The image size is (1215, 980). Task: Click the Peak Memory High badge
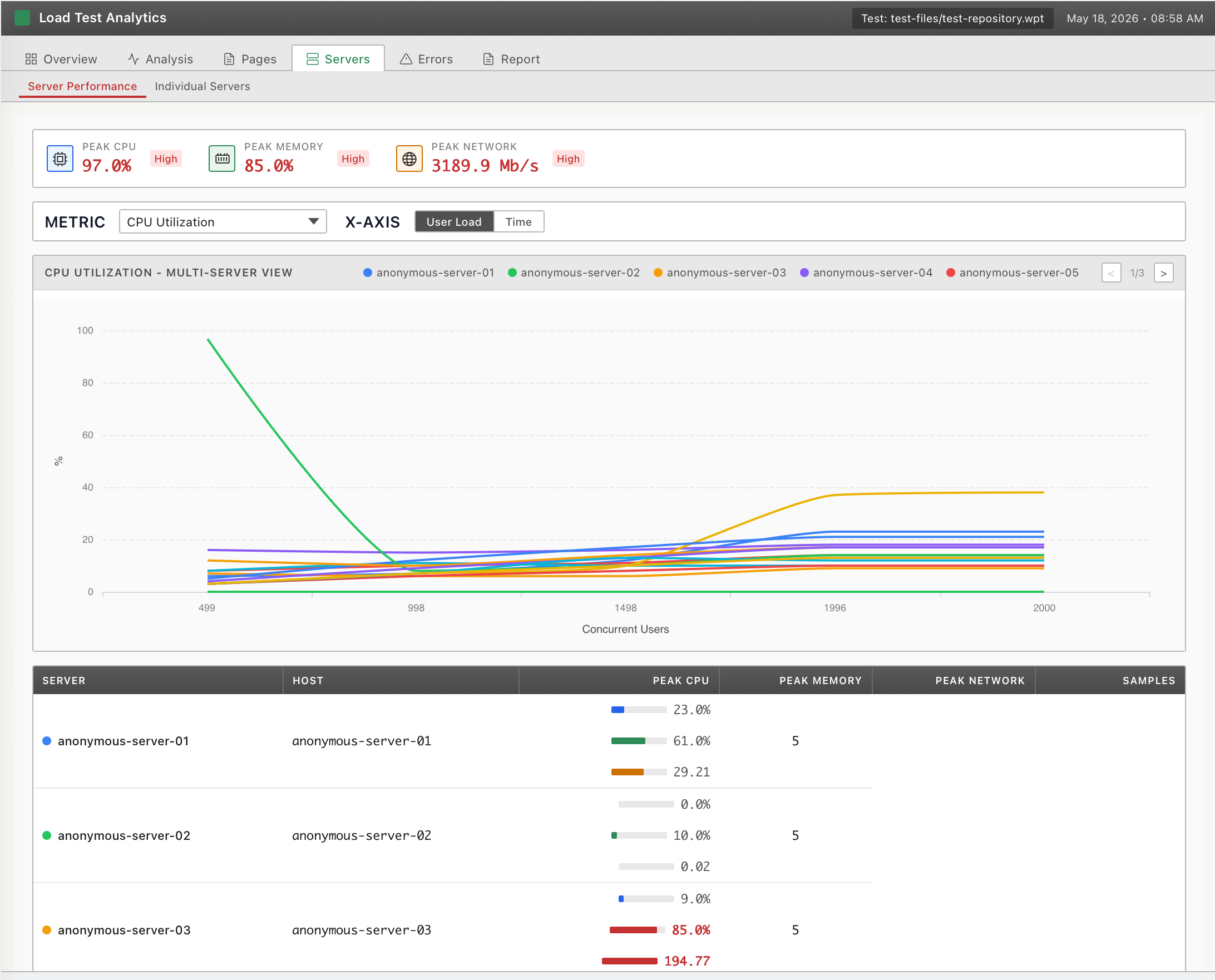353,159
